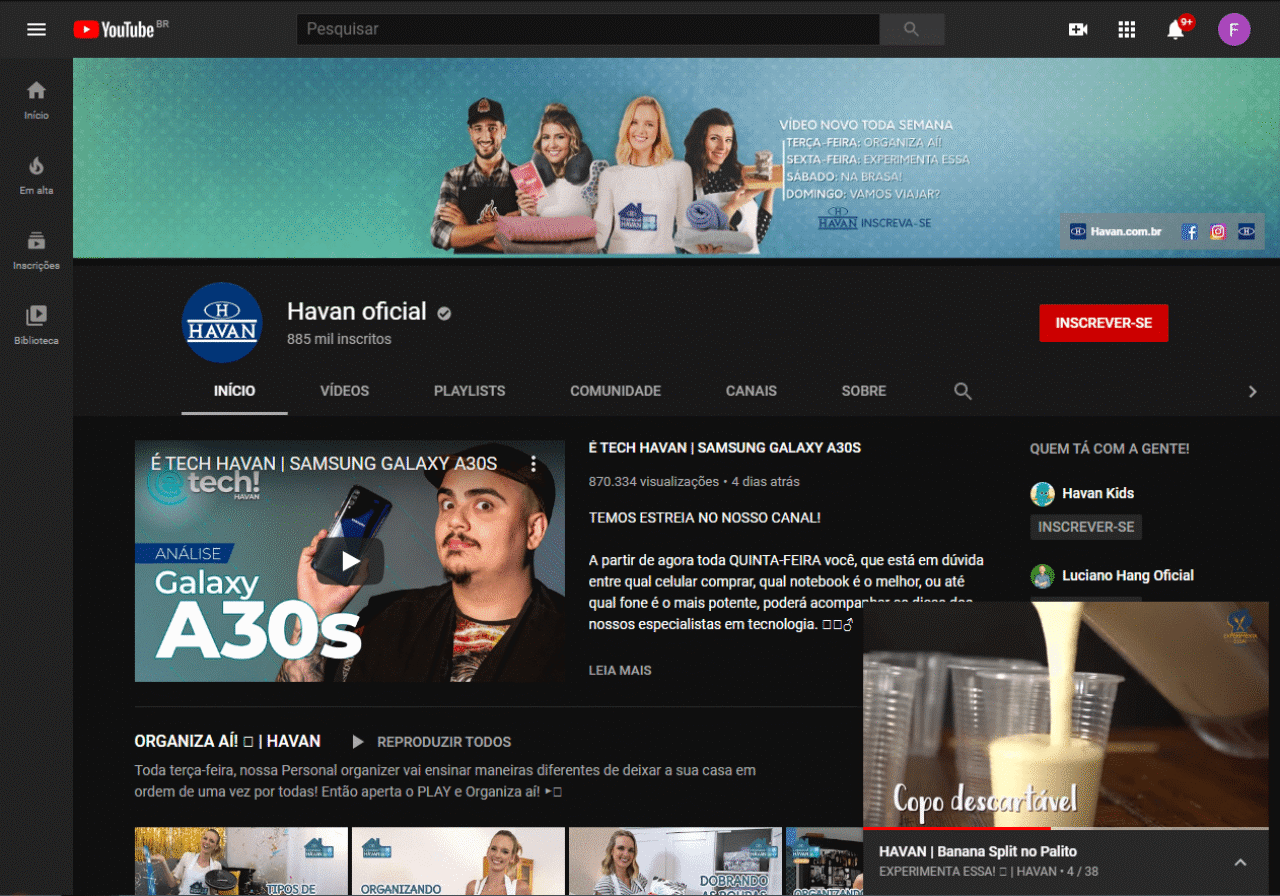1280x896 pixels.
Task: Switch to the INÍCIO tab
Action: [234, 391]
